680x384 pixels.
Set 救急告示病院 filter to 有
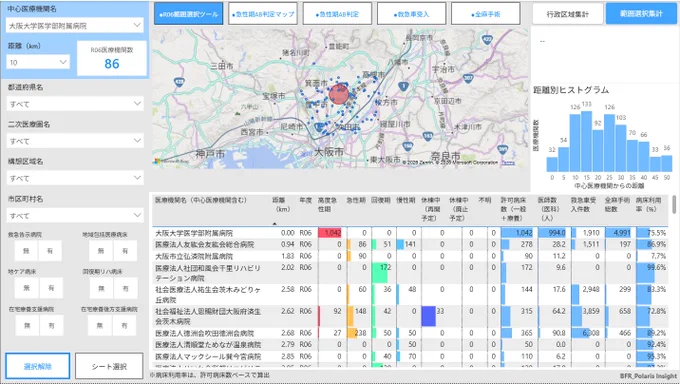click(50, 251)
